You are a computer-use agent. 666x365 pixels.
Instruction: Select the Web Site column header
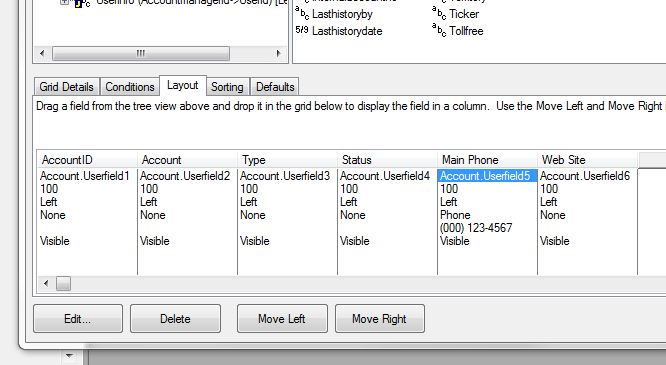click(587, 160)
